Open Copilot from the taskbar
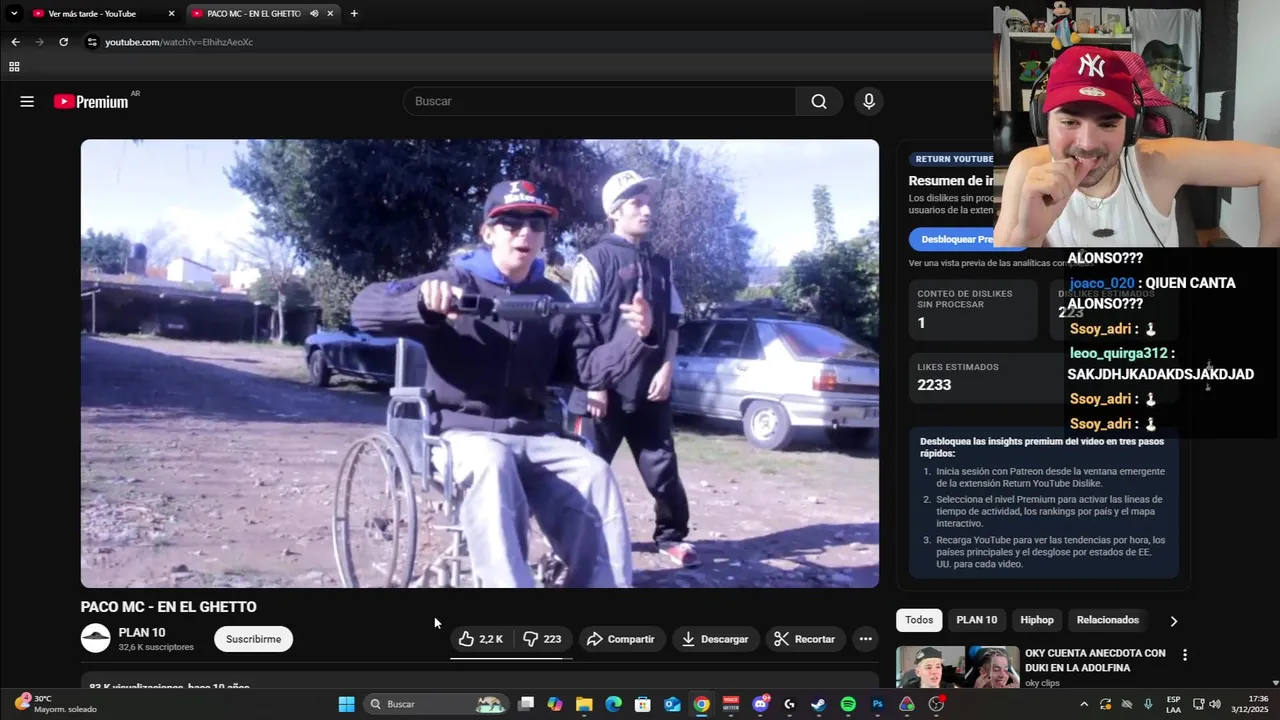 pos(555,704)
